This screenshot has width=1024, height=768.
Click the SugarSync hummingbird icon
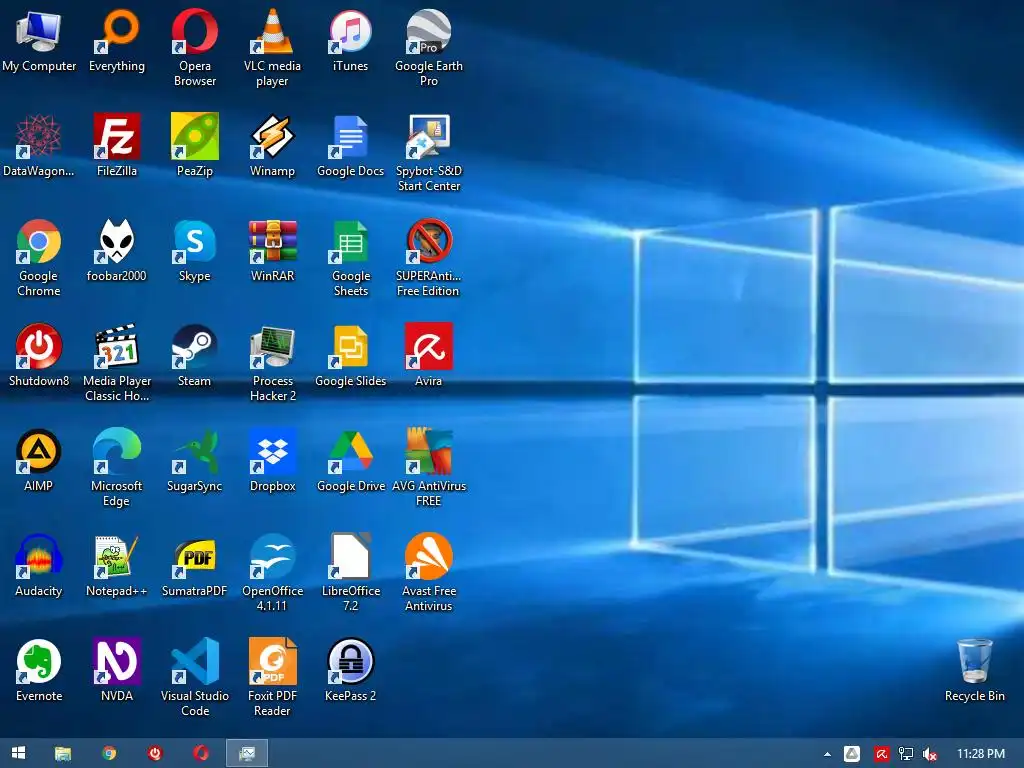pyautogui.click(x=195, y=460)
